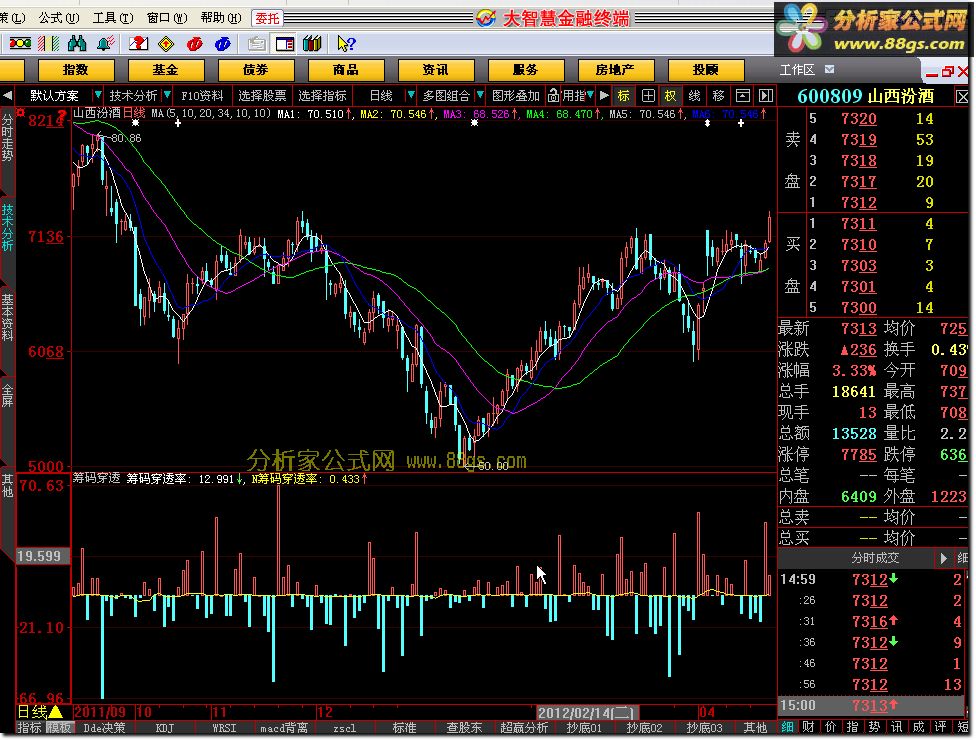This screenshot has width=976, height=740.
Task: Click the blue circular info icon
Action: (x=222, y=44)
